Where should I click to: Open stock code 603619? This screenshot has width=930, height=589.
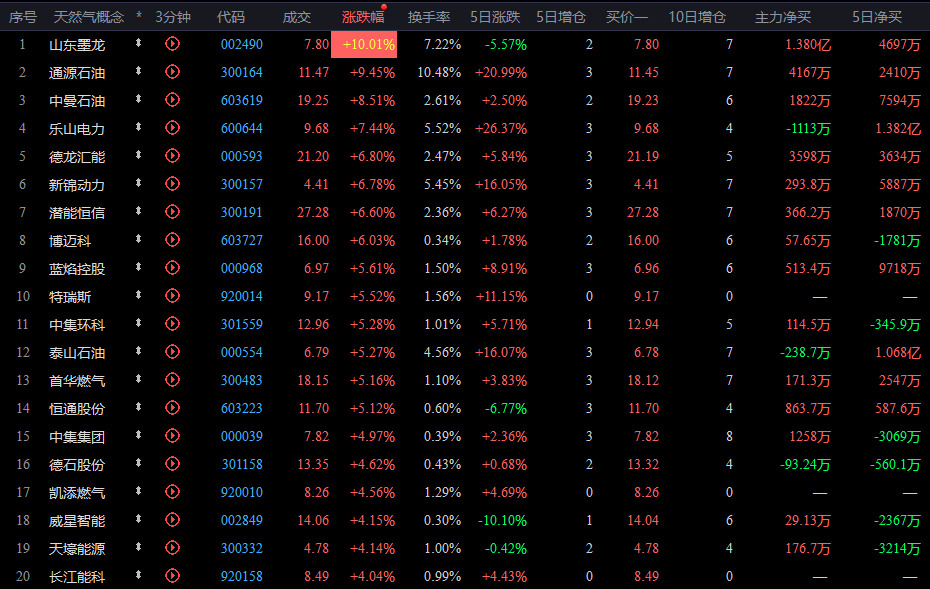(x=241, y=100)
